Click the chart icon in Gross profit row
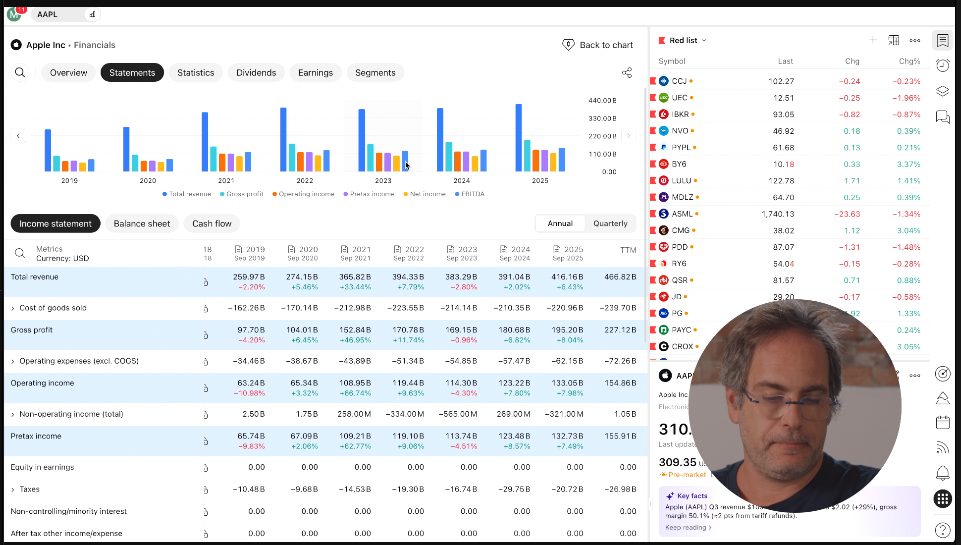This screenshot has width=961, height=545. coord(205,335)
